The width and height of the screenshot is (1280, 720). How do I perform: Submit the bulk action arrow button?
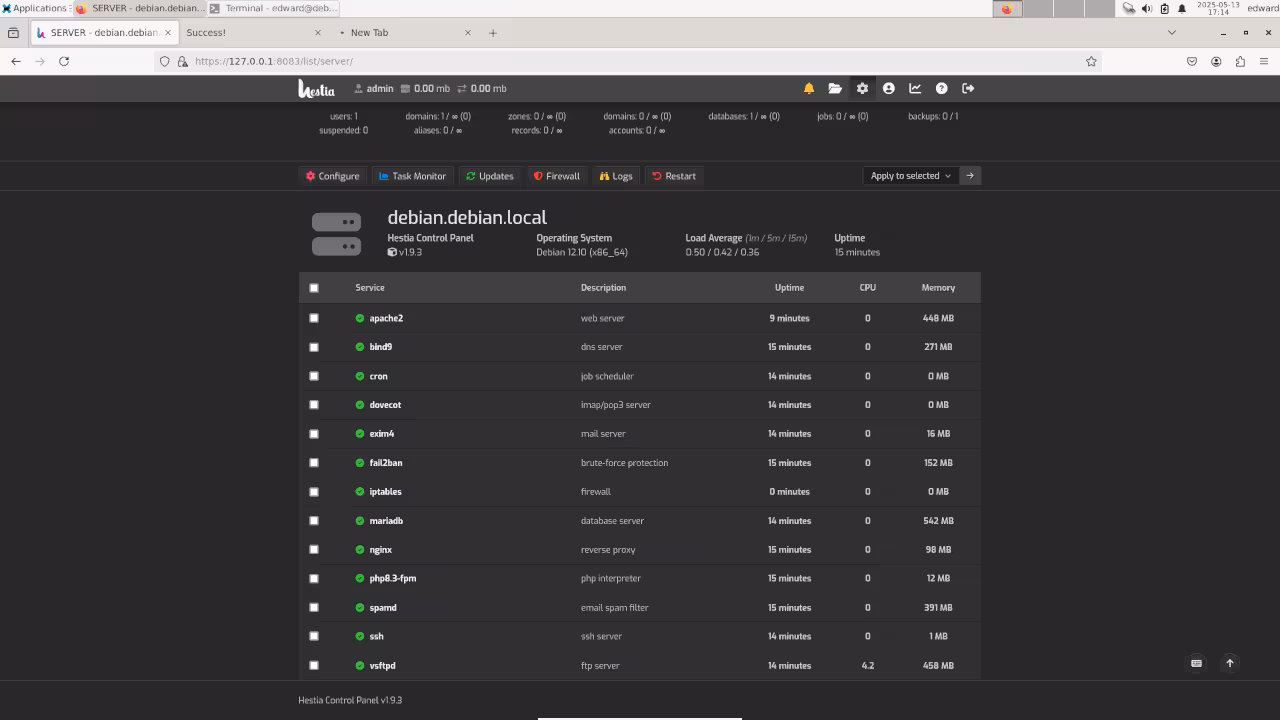click(970, 176)
